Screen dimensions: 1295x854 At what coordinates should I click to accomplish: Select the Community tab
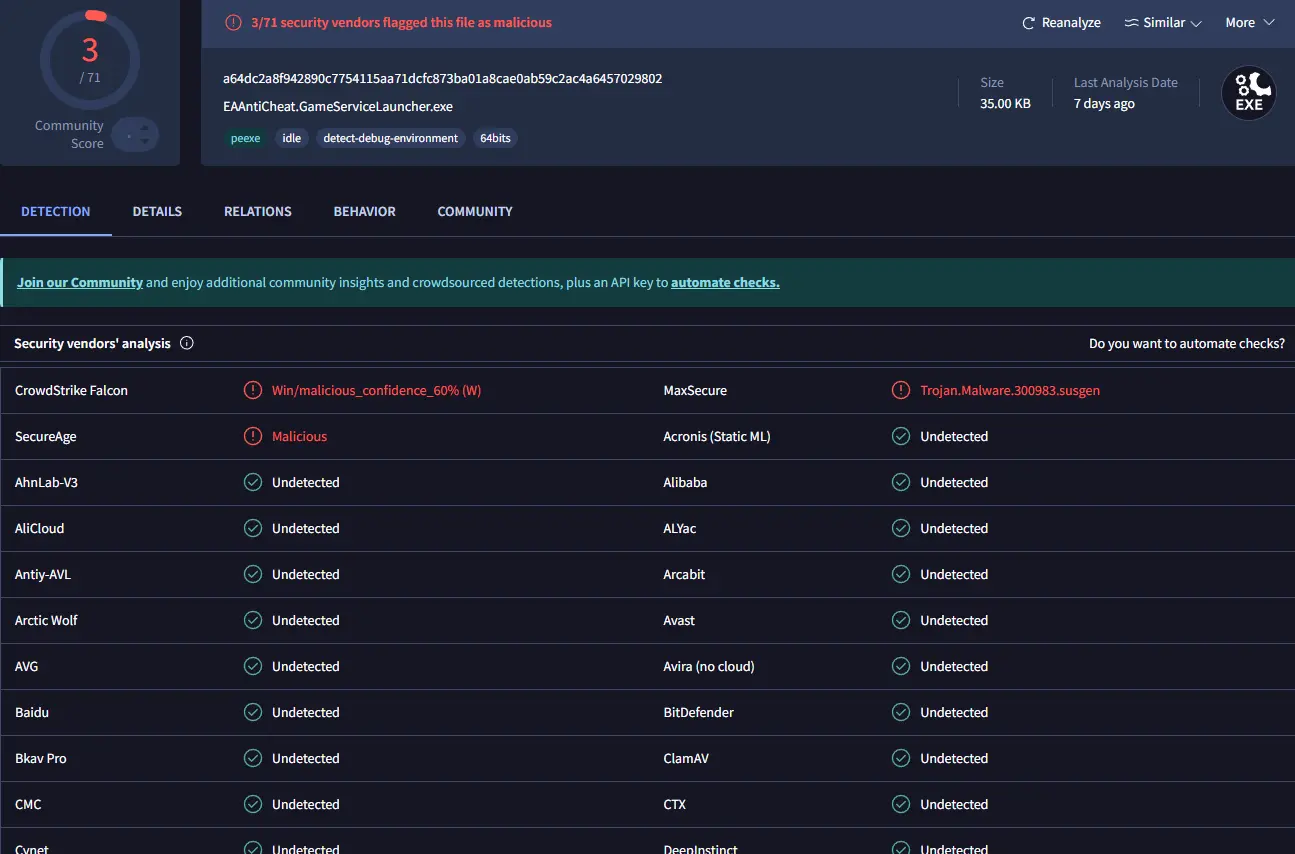(475, 211)
